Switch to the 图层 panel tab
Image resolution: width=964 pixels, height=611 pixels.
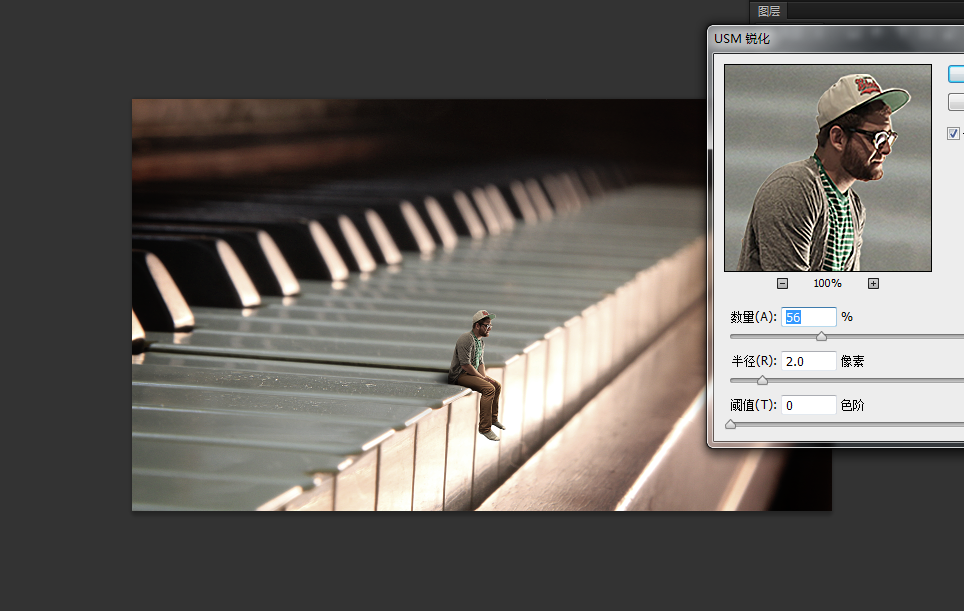tap(768, 11)
